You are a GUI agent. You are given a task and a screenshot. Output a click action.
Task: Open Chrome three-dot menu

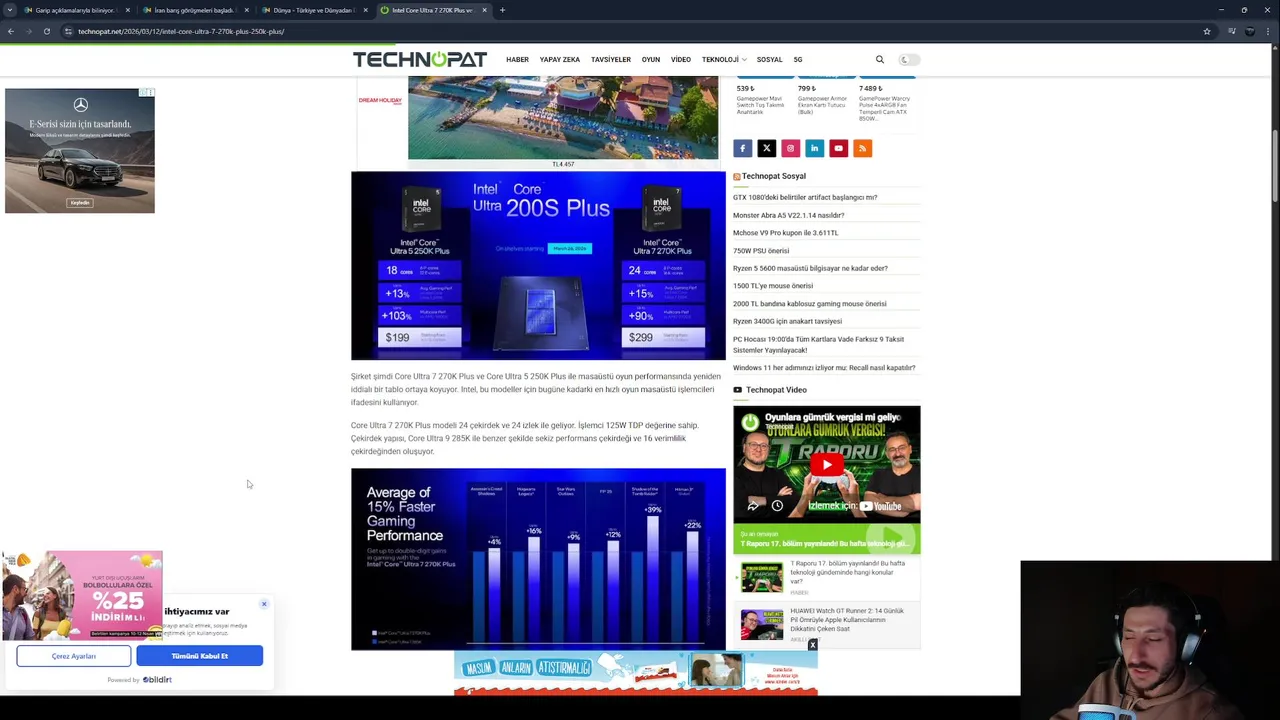pyautogui.click(x=1270, y=31)
